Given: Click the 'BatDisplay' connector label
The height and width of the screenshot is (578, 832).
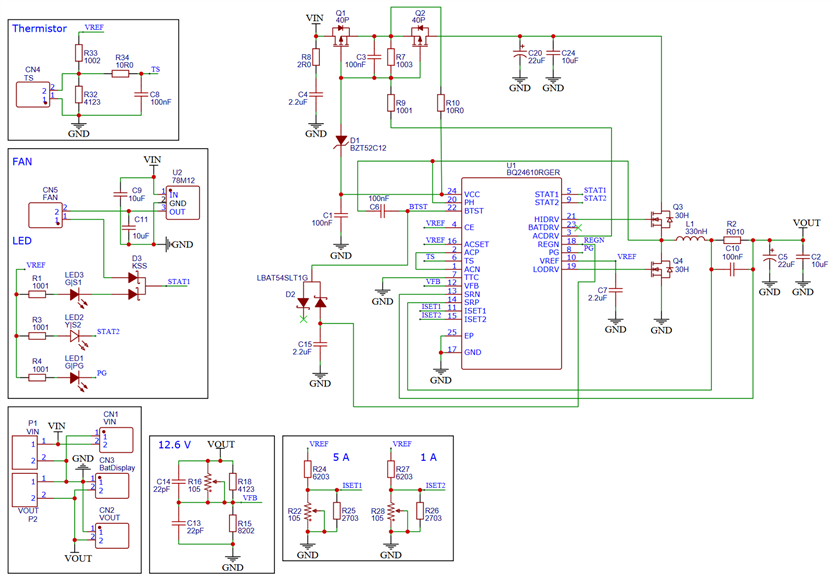Looking at the screenshot, I should click(117, 468).
